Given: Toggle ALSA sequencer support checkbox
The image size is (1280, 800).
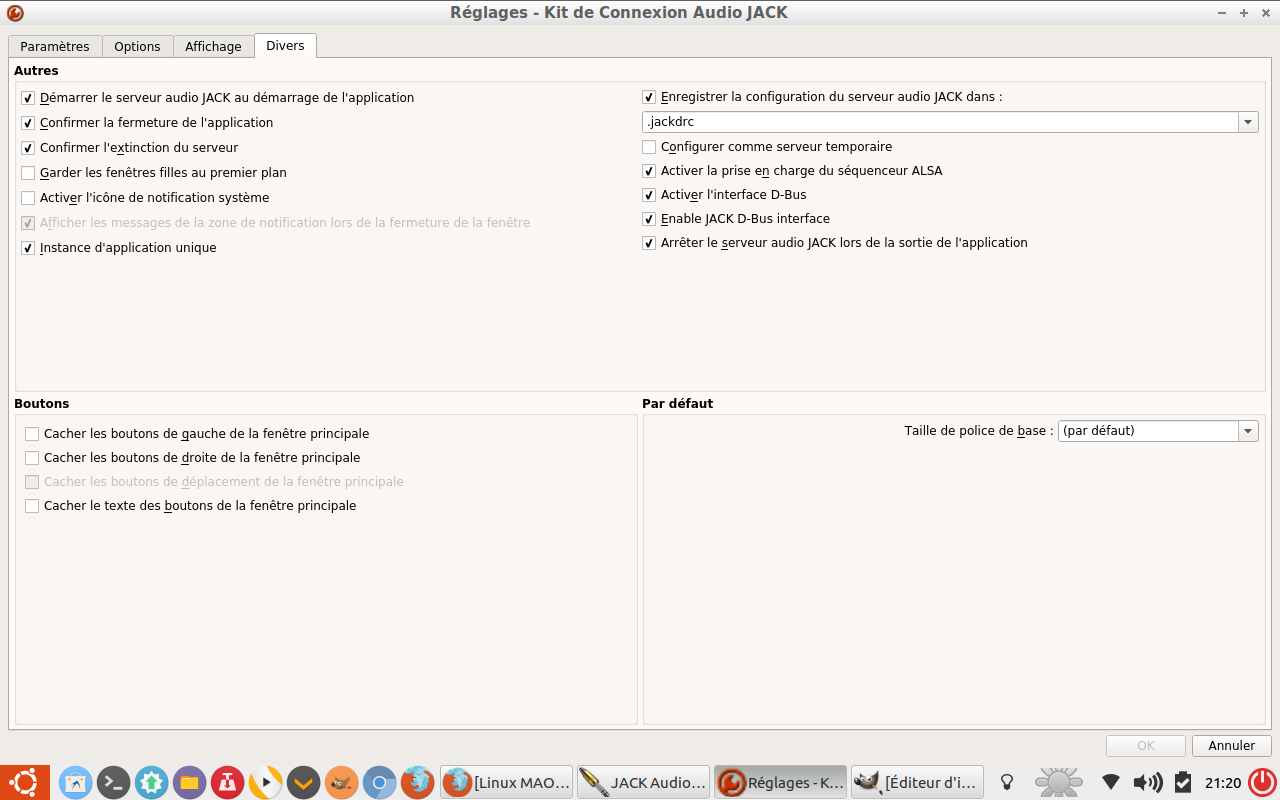Looking at the screenshot, I should point(649,171).
